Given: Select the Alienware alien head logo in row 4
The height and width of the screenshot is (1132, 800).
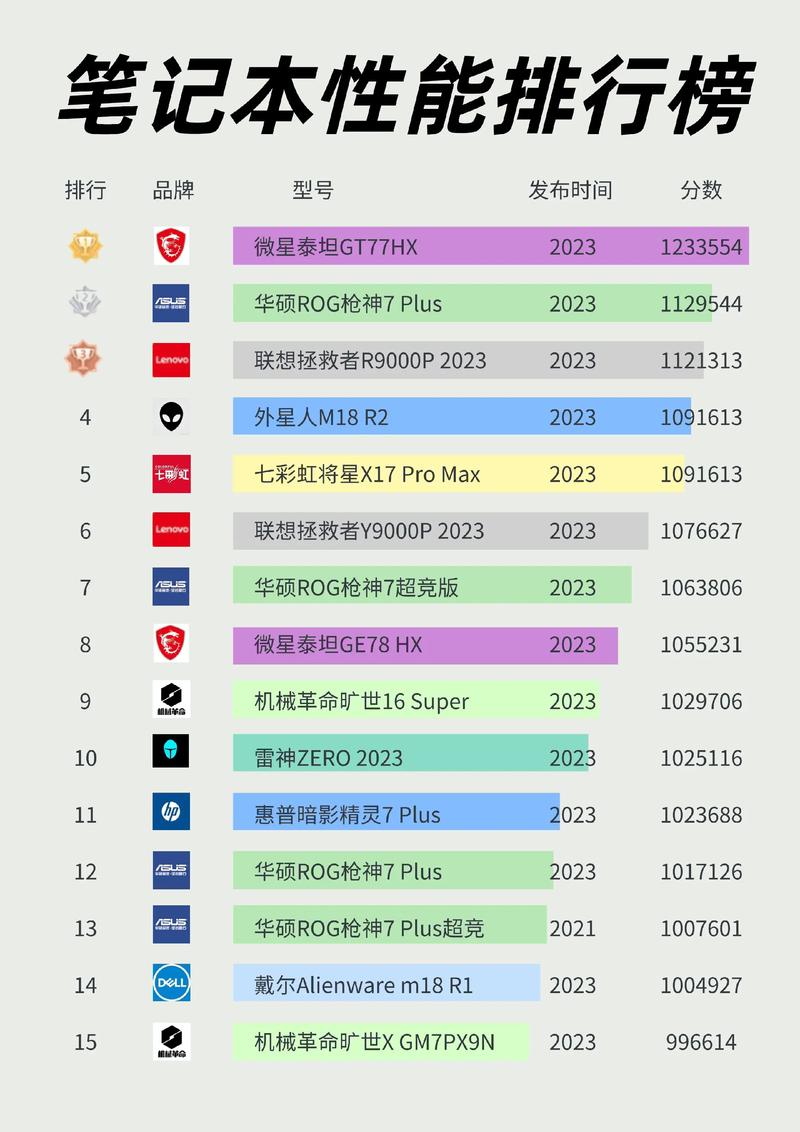Looking at the screenshot, I should pos(171,416).
